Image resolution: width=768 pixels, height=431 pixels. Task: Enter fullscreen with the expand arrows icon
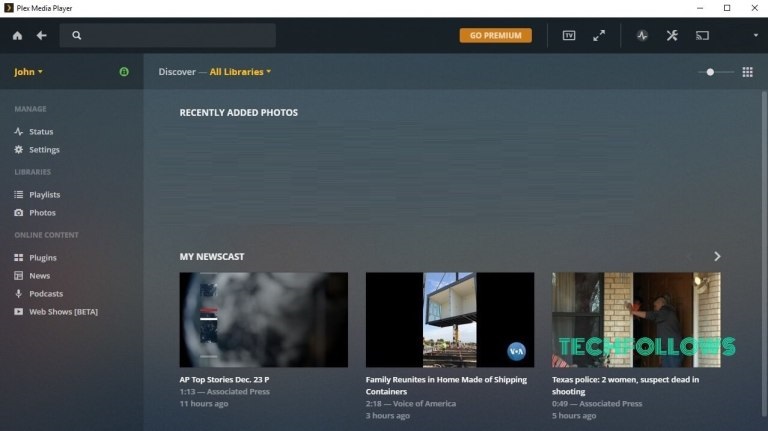pos(599,35)
